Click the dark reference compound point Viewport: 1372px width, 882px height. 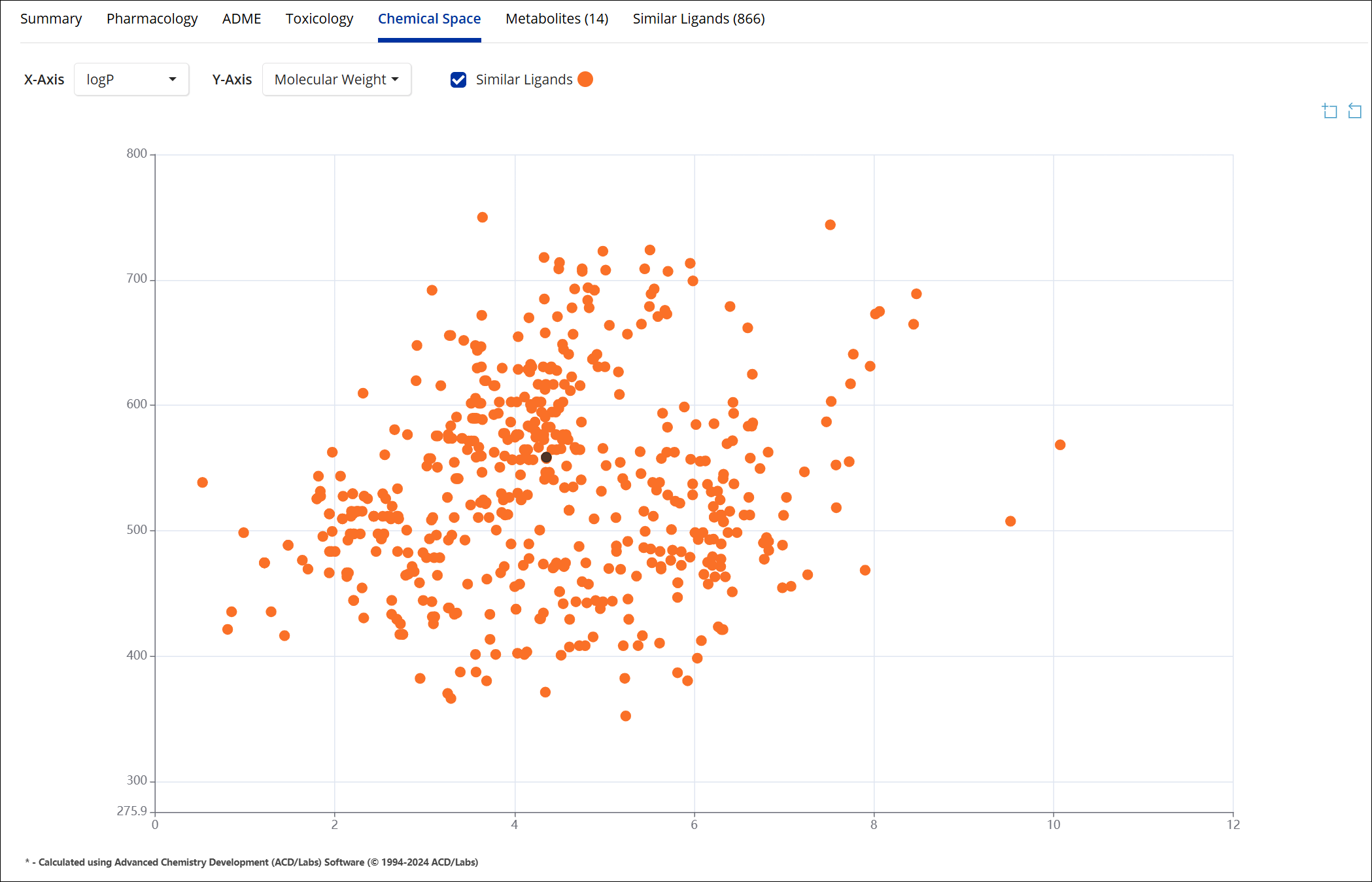coord(546,457)
